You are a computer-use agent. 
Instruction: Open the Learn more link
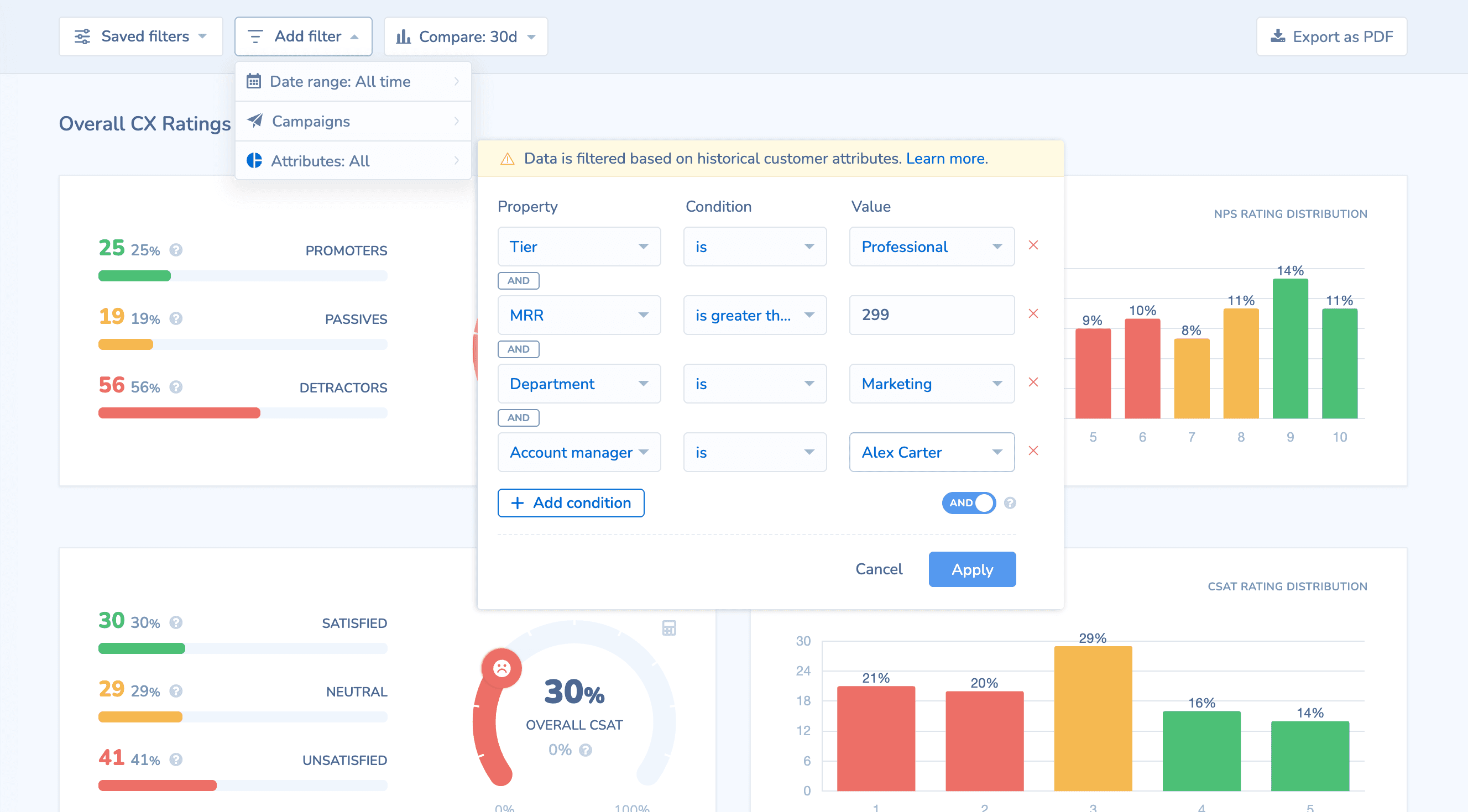click(x=946, y=159)
